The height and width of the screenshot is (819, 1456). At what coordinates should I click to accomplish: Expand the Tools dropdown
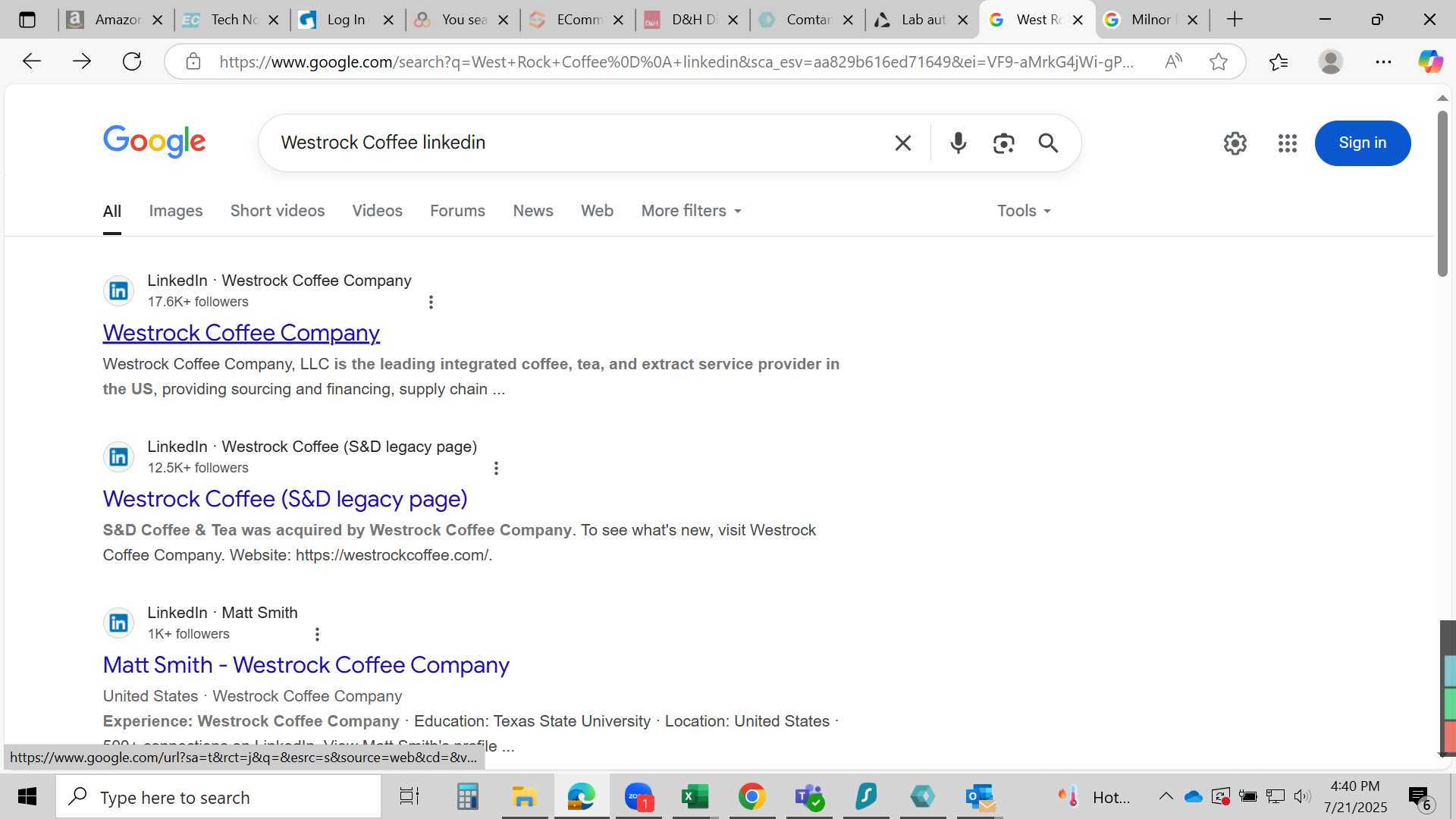click(1024, 211)
